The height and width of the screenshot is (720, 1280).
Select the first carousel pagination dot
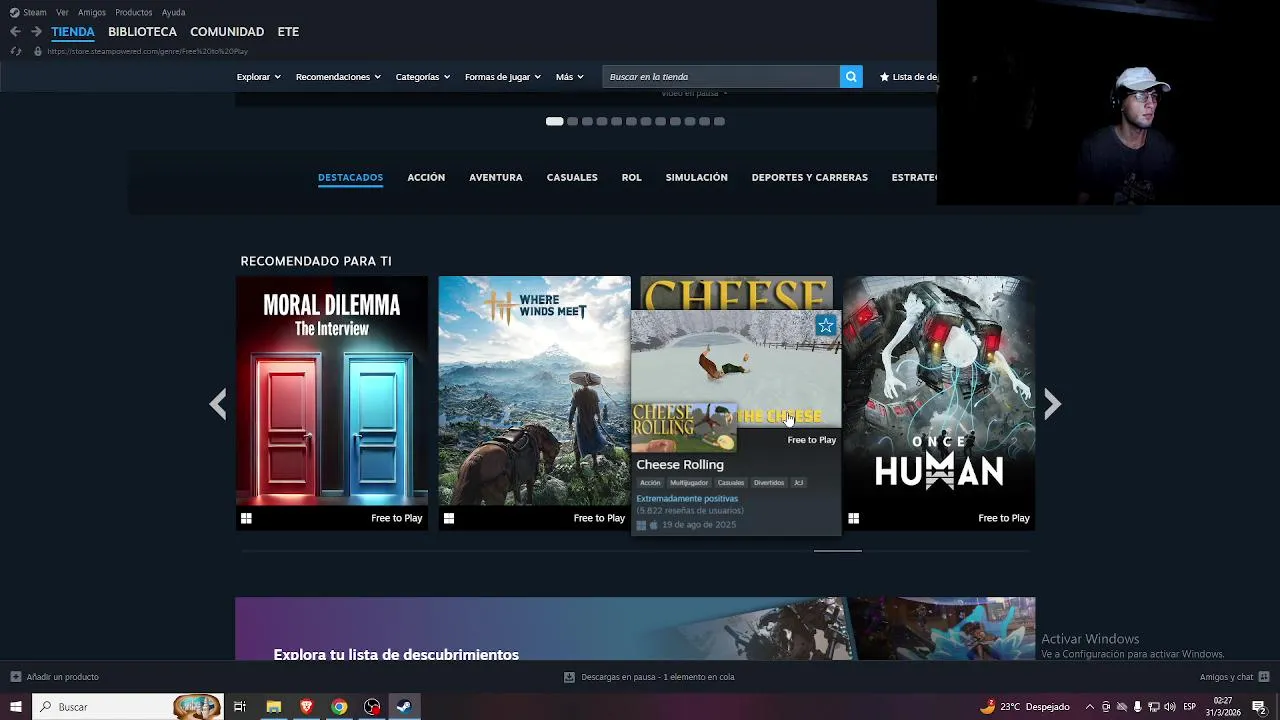click(554, 121)
